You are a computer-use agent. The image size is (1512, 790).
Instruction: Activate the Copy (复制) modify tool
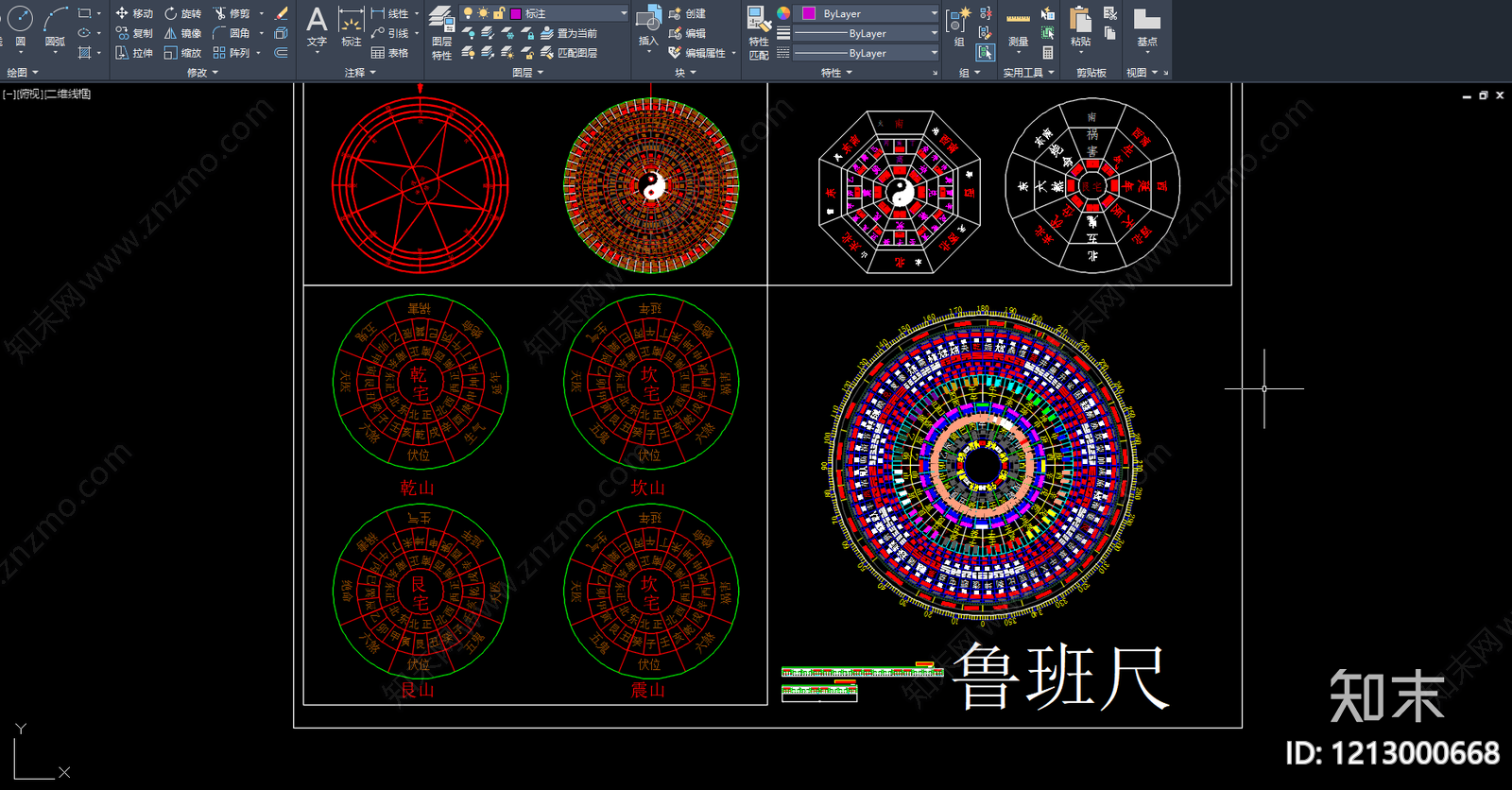pyautogui.click(x=133, y=33)
